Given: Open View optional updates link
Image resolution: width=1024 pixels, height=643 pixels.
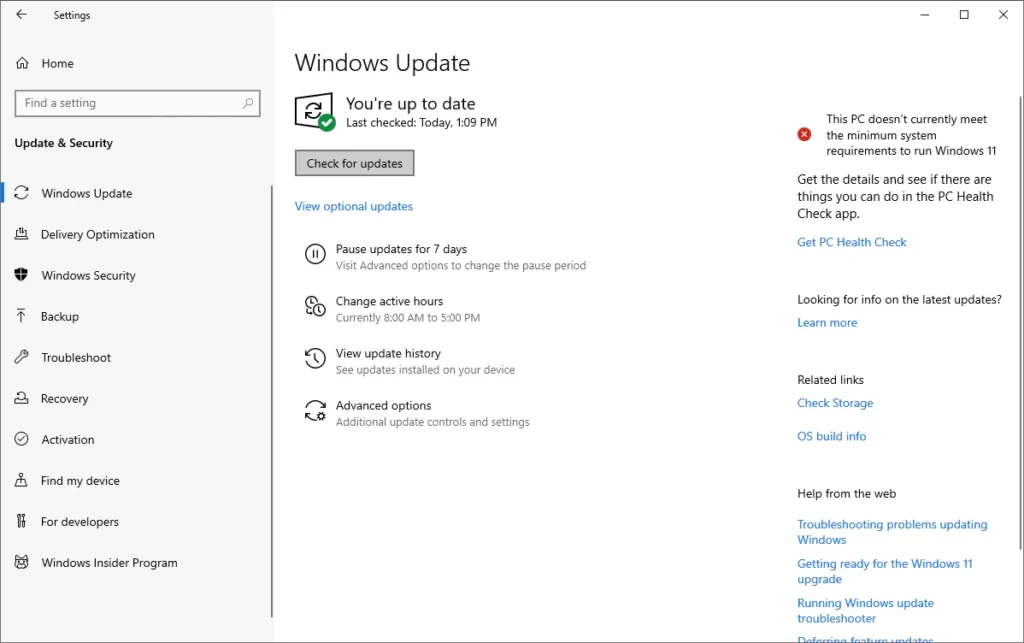Looking at the screenshot, I should (x=353, y=206).
